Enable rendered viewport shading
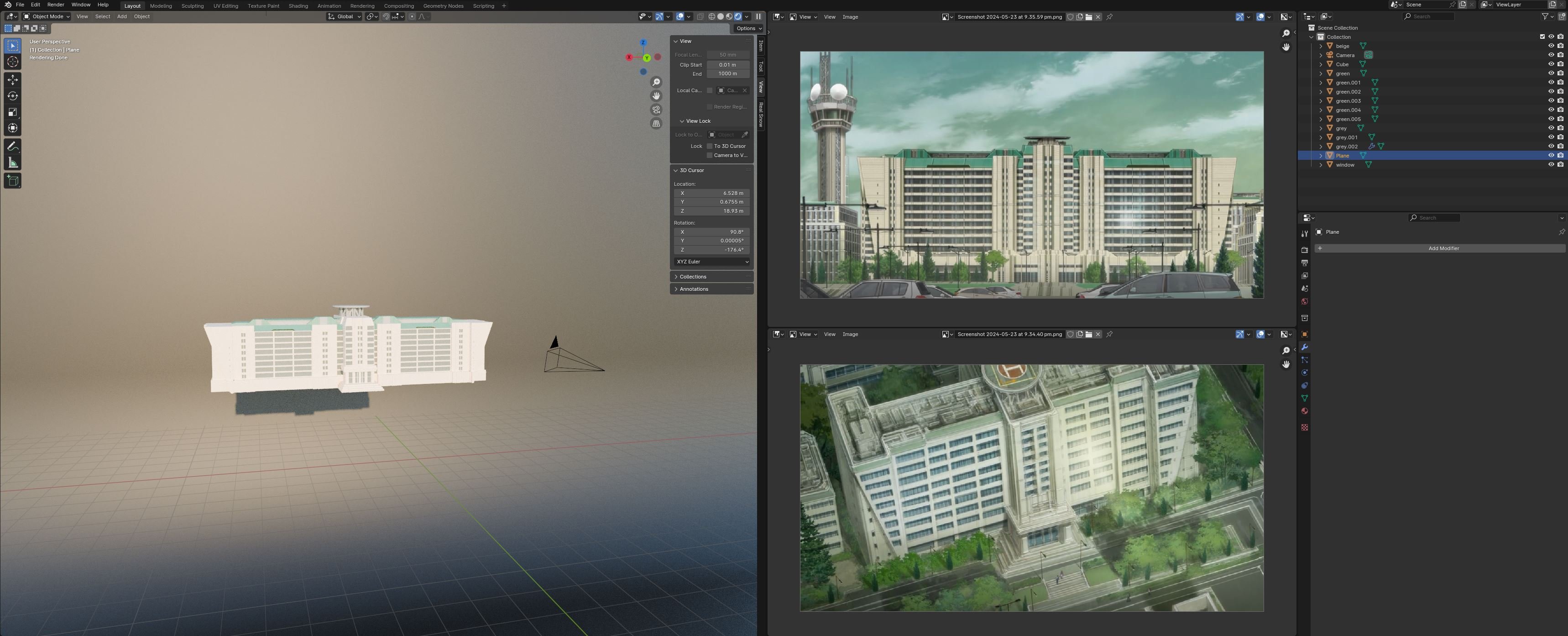The height and width of the screenshot is (636, 1568). (x=738, y=16)
